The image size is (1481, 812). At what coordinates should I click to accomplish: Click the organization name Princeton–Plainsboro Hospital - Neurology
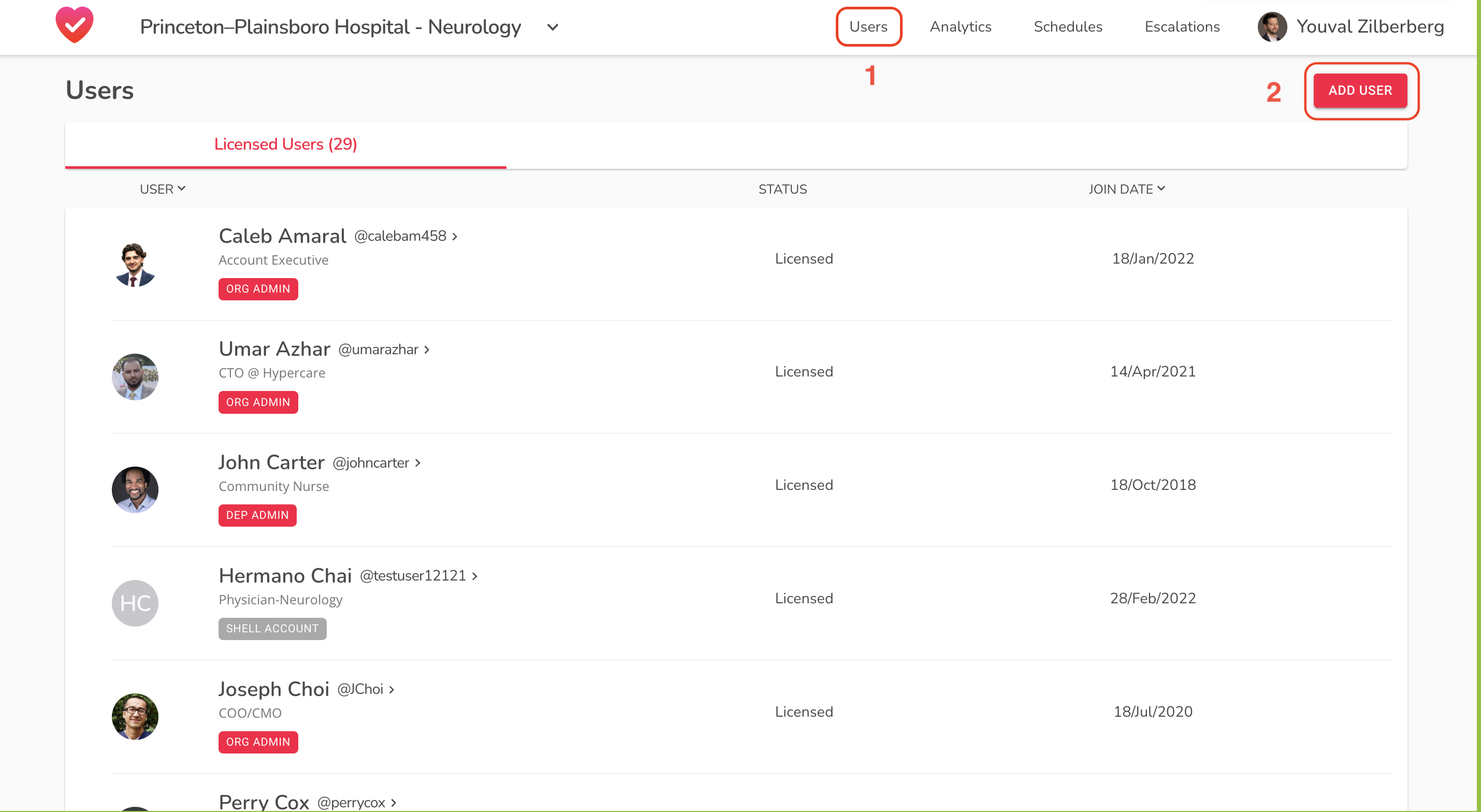[330, 27]
